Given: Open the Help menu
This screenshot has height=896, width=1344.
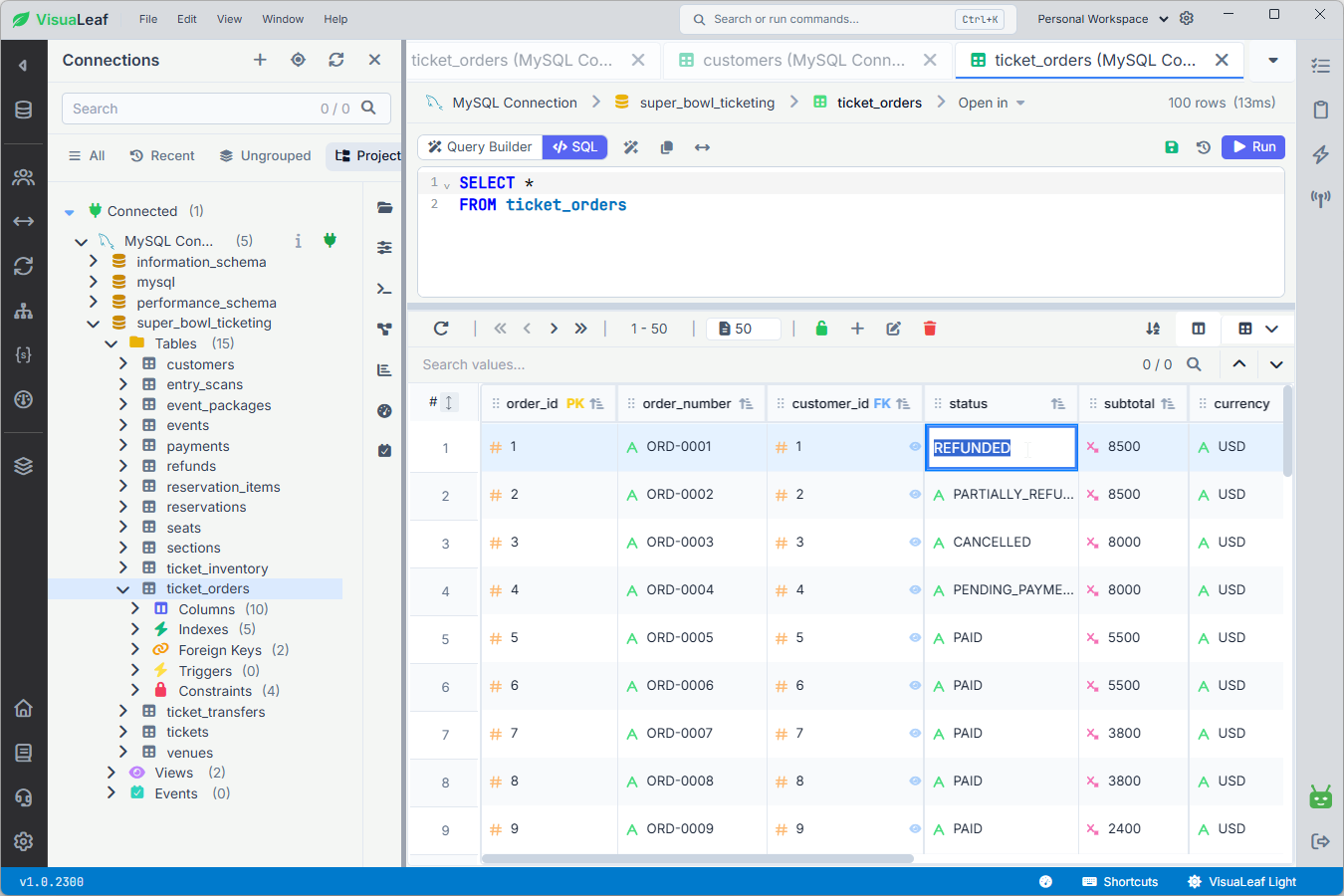Looking at the screenshot, I should tap(336, 19).
